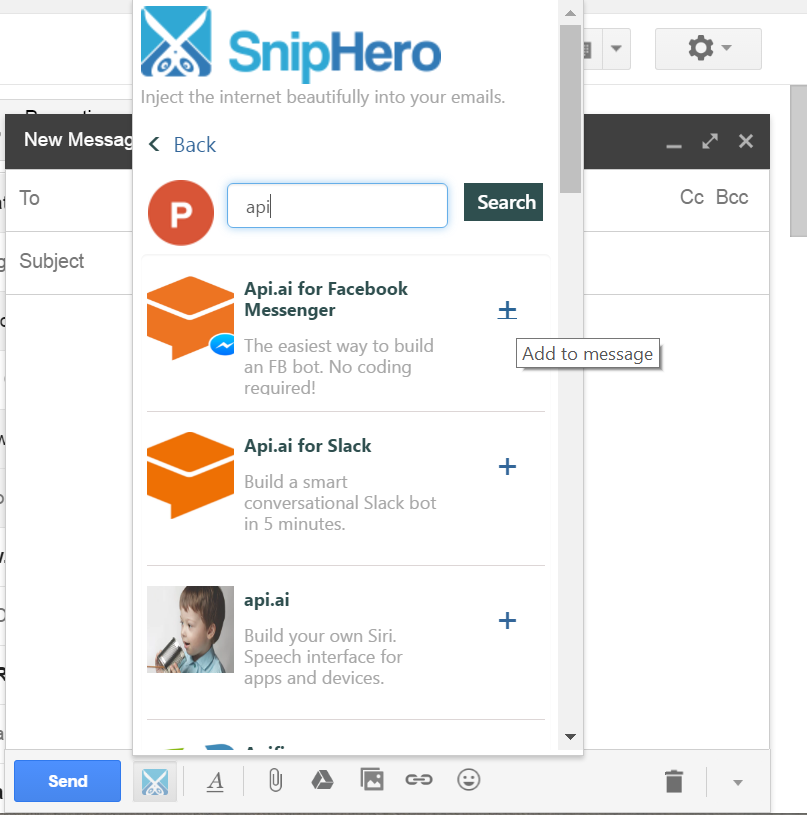
Task: Click the Product Hunt logo in SnipHero
Action: (x=181, y=213)
